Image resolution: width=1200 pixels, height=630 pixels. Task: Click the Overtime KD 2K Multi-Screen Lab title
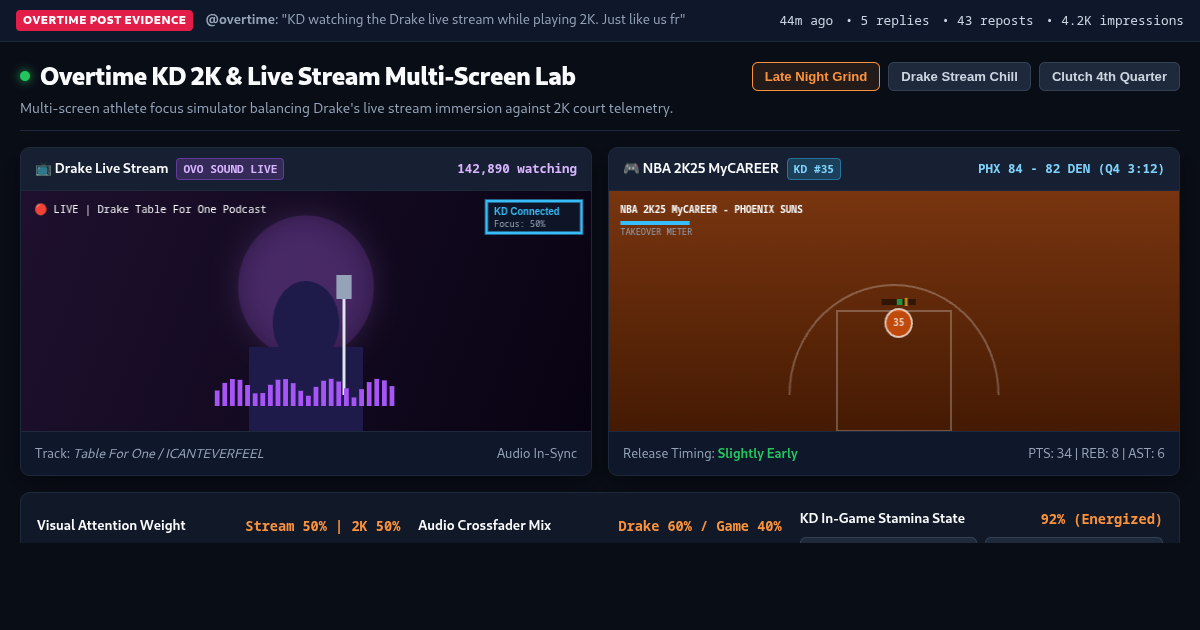308,76
